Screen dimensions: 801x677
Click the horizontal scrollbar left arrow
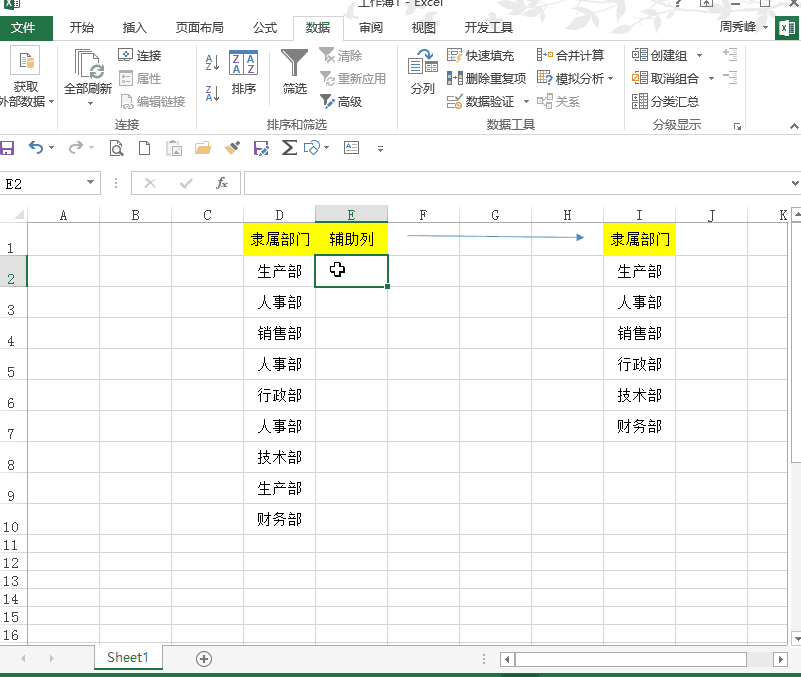coord(507,659)
